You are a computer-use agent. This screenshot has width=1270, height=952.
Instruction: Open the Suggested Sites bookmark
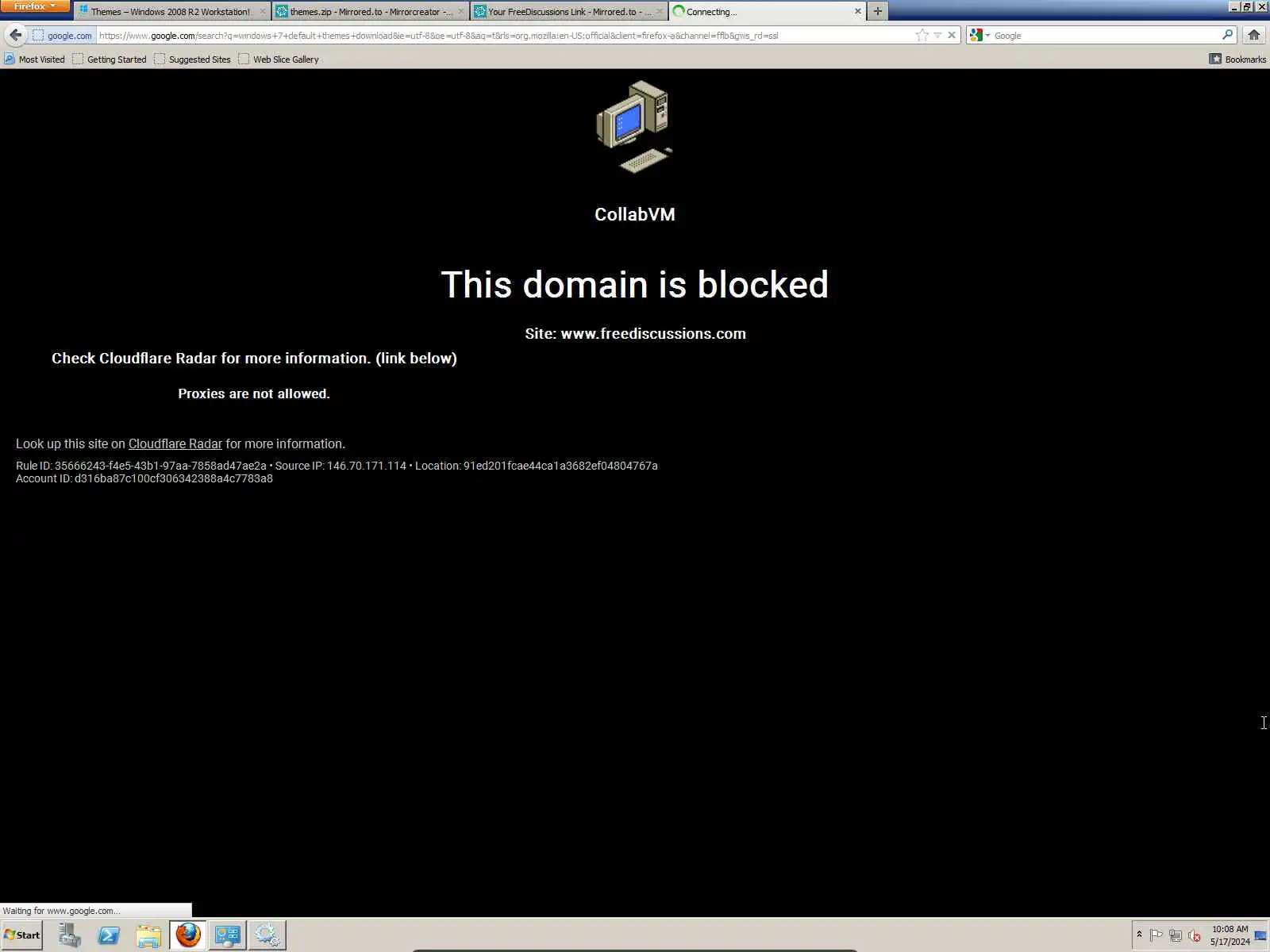(192, 59)
